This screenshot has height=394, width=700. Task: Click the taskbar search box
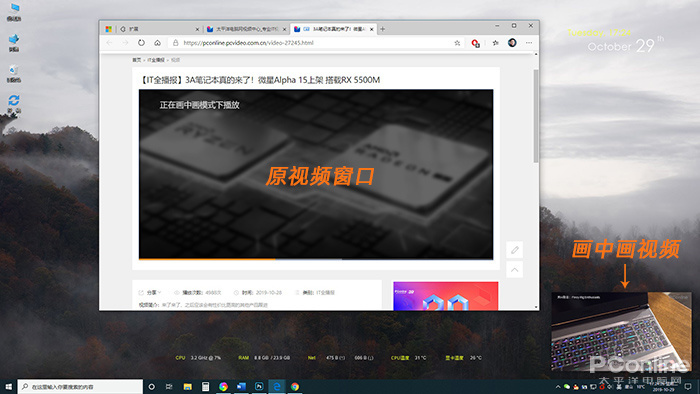(80, 386)
